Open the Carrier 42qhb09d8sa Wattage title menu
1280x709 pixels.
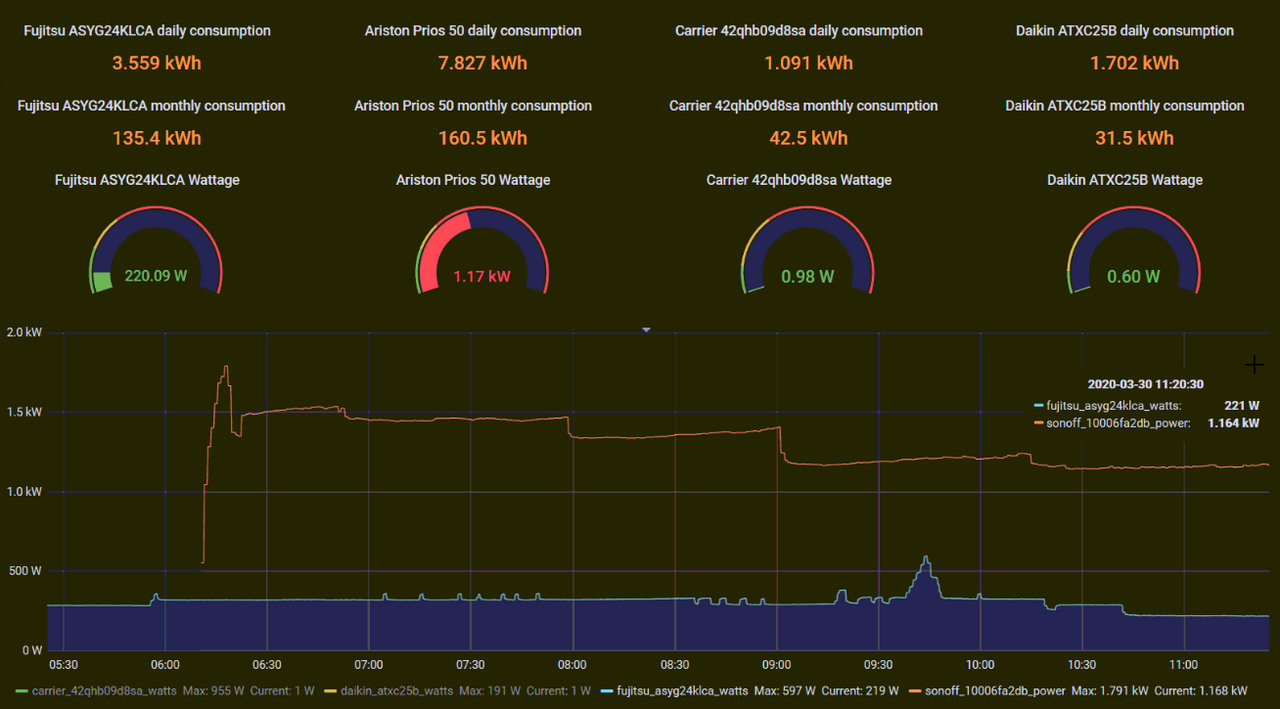[x=798, y=180]
